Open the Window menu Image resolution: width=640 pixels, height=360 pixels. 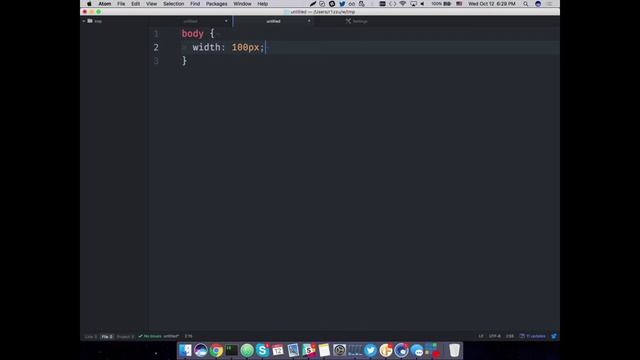coord(242,4)
